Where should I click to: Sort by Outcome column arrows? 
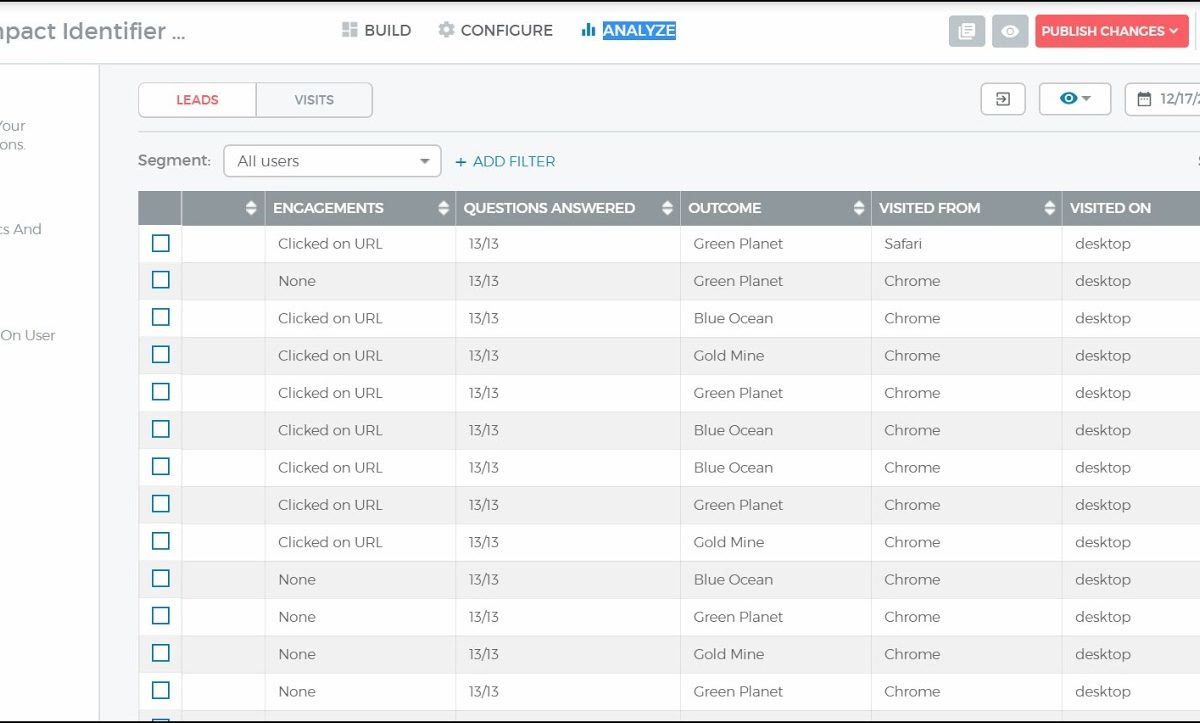click(858, 208)
